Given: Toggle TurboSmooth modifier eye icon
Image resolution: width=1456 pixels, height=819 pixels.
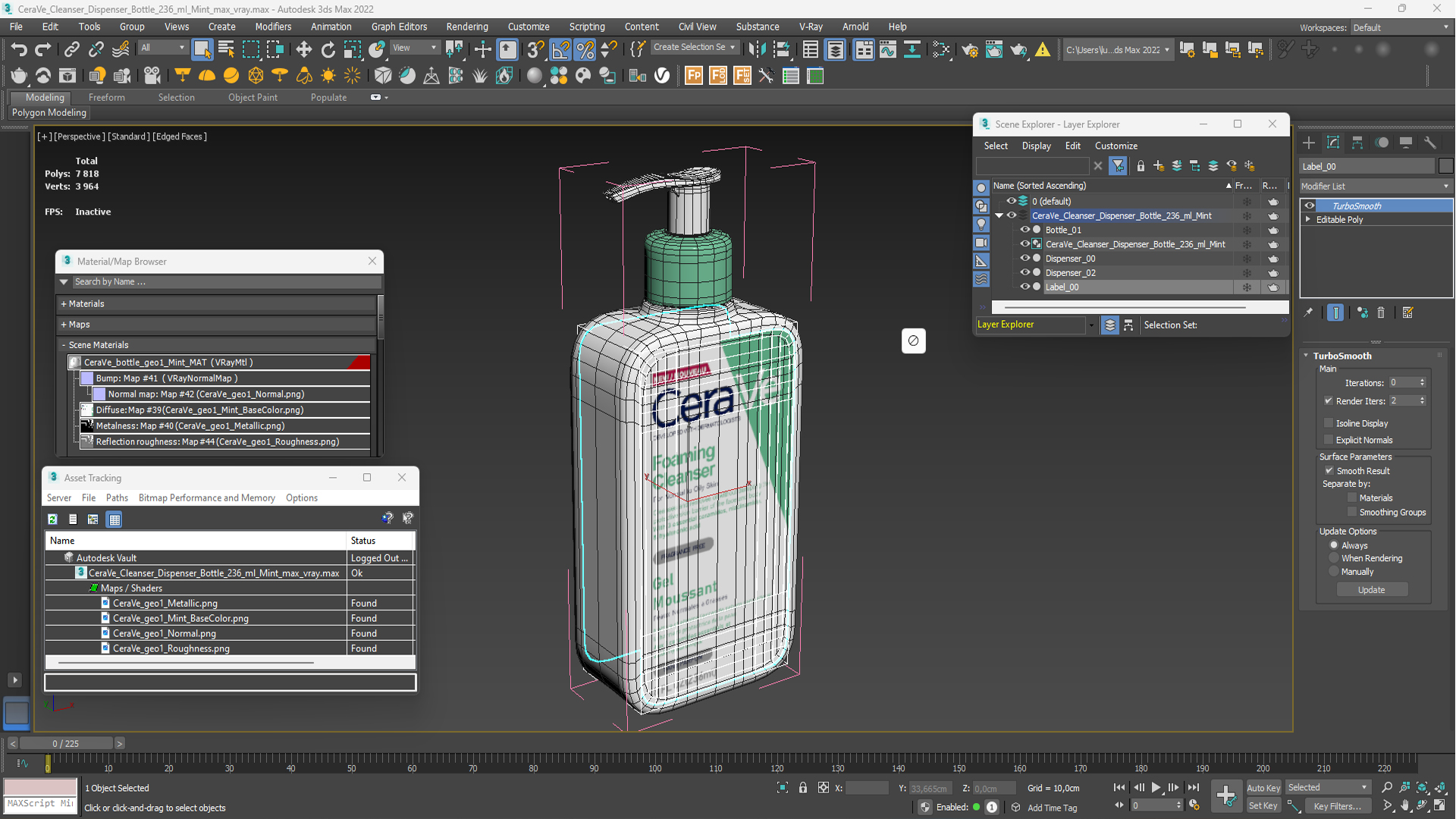Looking at the screenshot, I should click(1310, 206).
